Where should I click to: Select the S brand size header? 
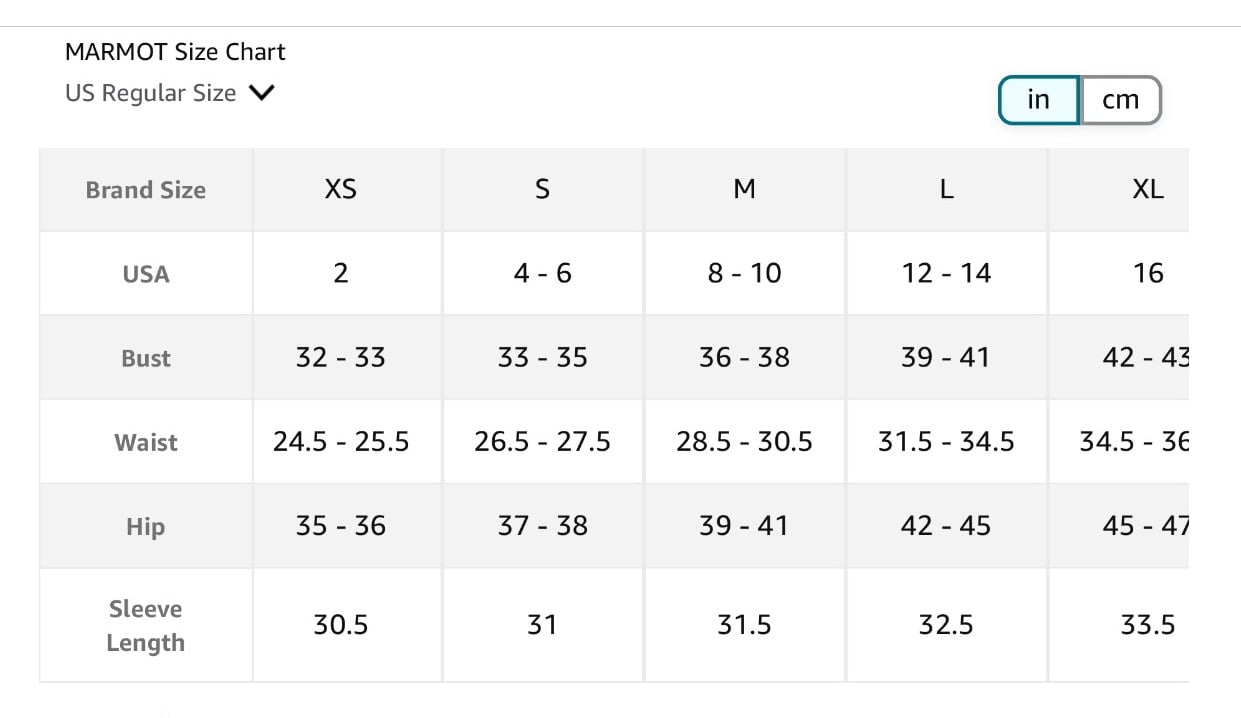click(542, 189)
